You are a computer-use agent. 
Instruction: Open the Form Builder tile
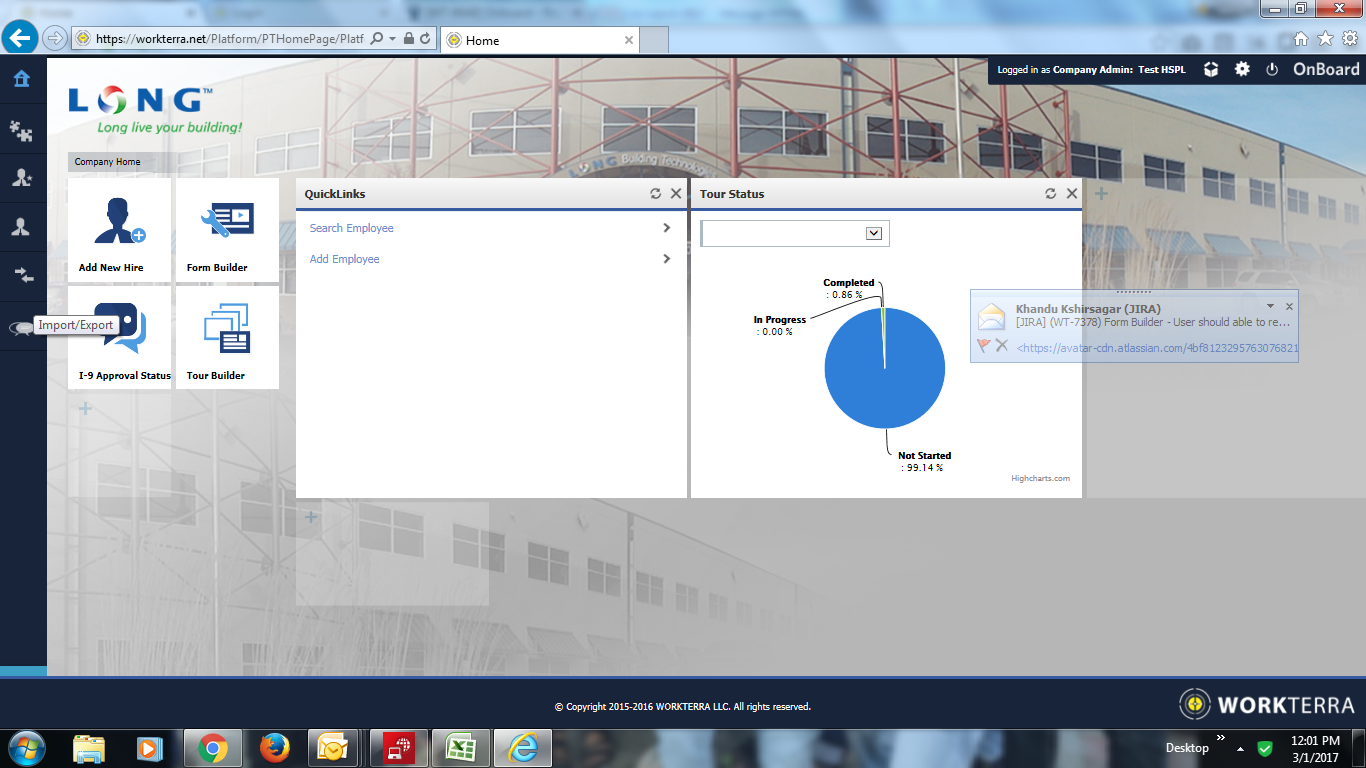point(226,228)
